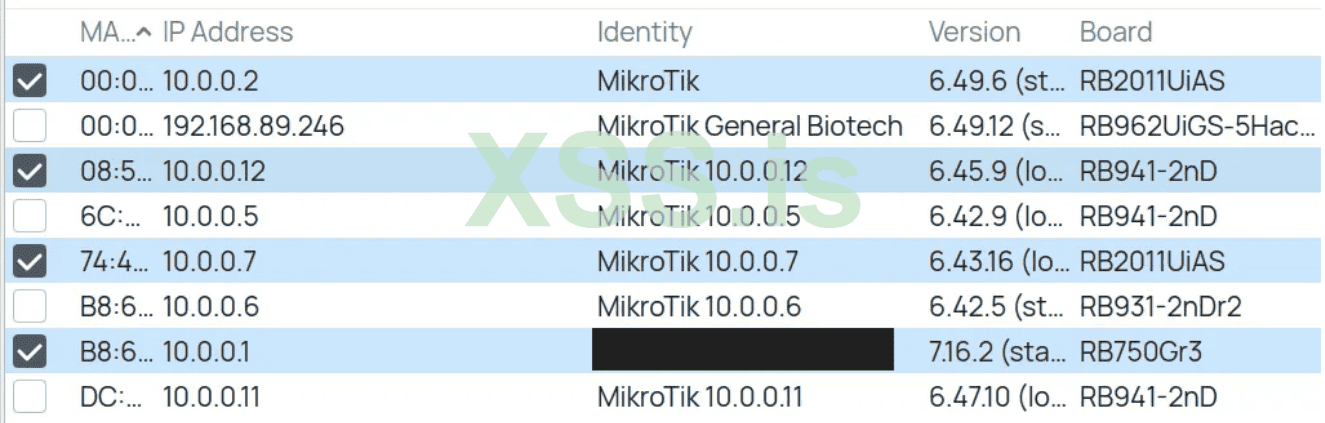Click the IP Address column header
The image size is (1325, 423).
point(228,32)
